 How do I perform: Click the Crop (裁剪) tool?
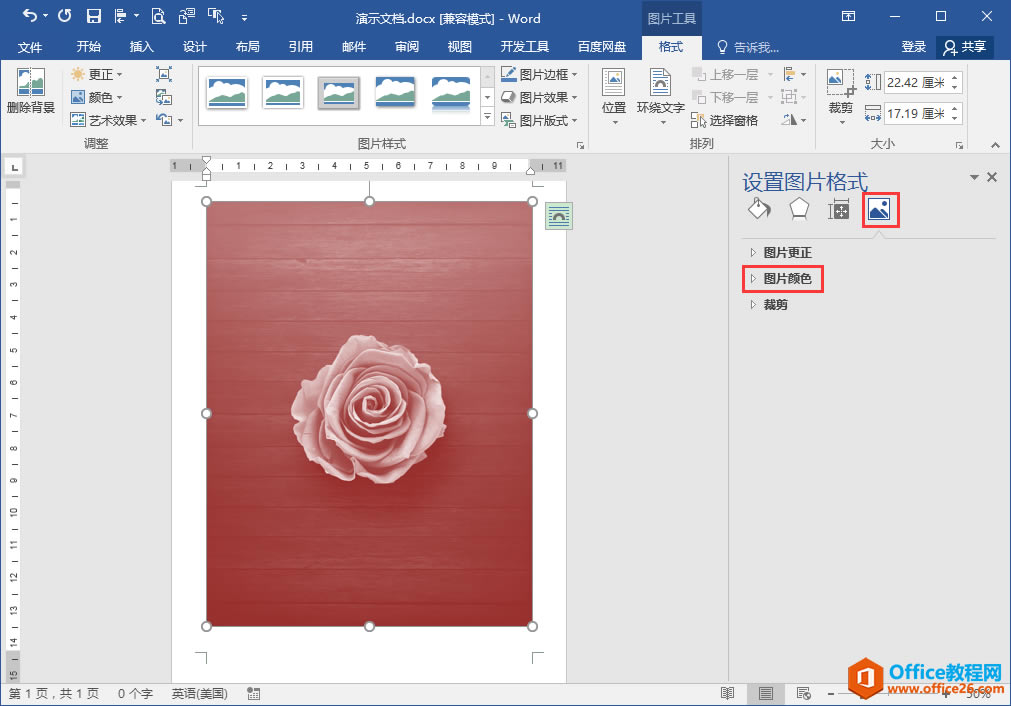[x=841, y=96]
